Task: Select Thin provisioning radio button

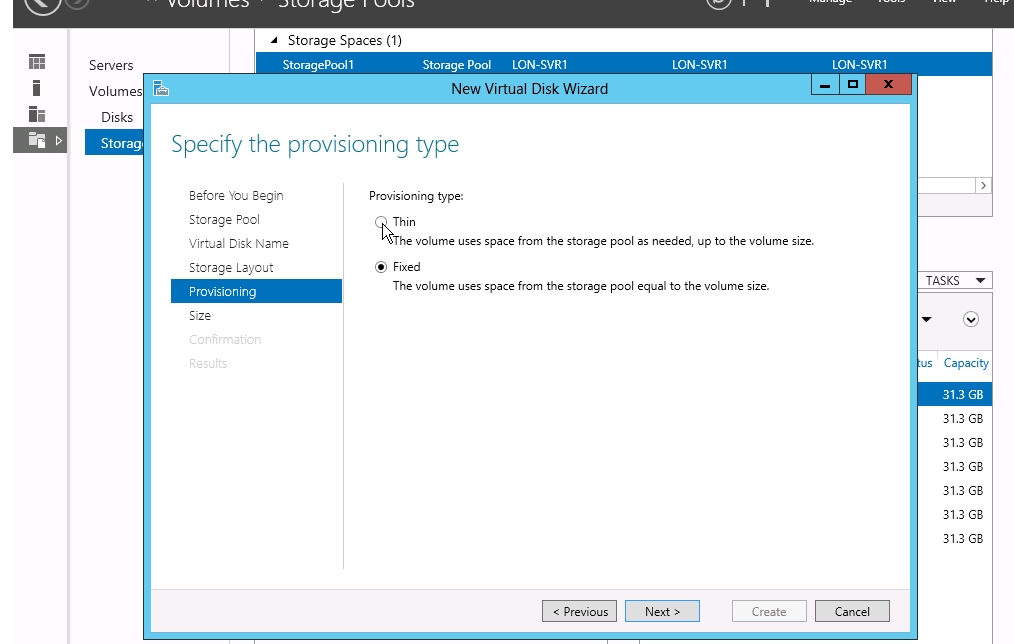Action: click(x=380, y=222)
